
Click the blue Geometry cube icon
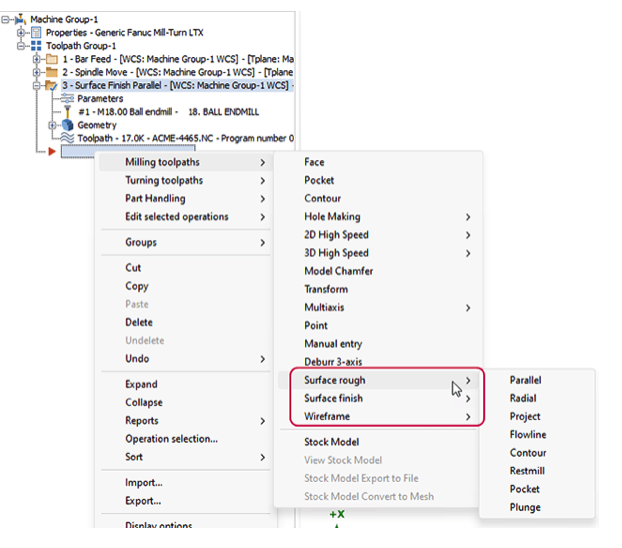[x=68, y=125]
